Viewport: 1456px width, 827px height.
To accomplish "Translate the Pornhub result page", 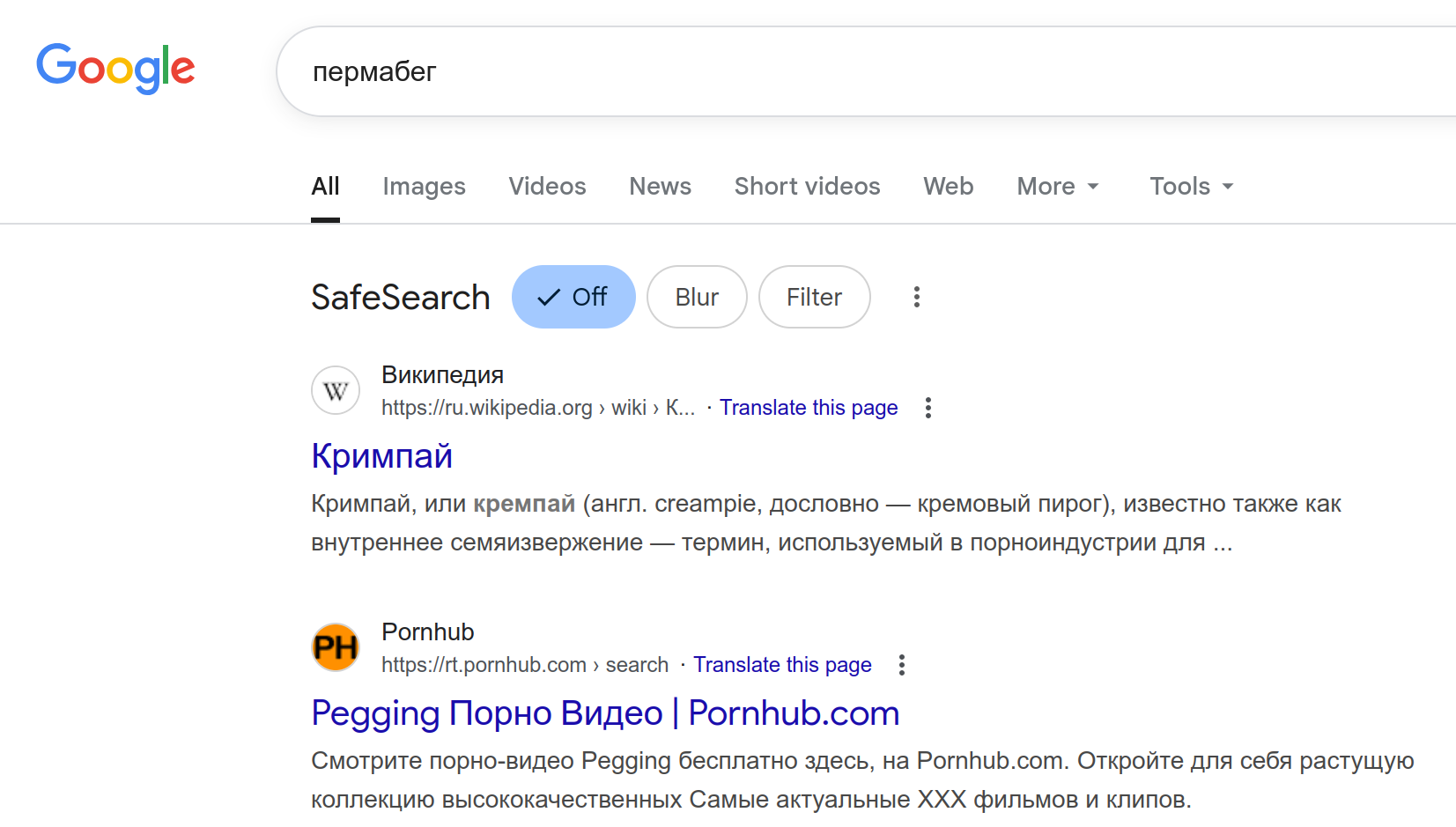I will (782, 665).
